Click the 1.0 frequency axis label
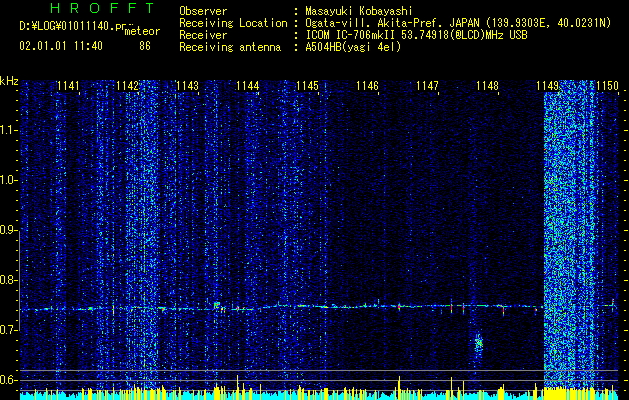Screen dimensions: 629x400 pos(9,181)
